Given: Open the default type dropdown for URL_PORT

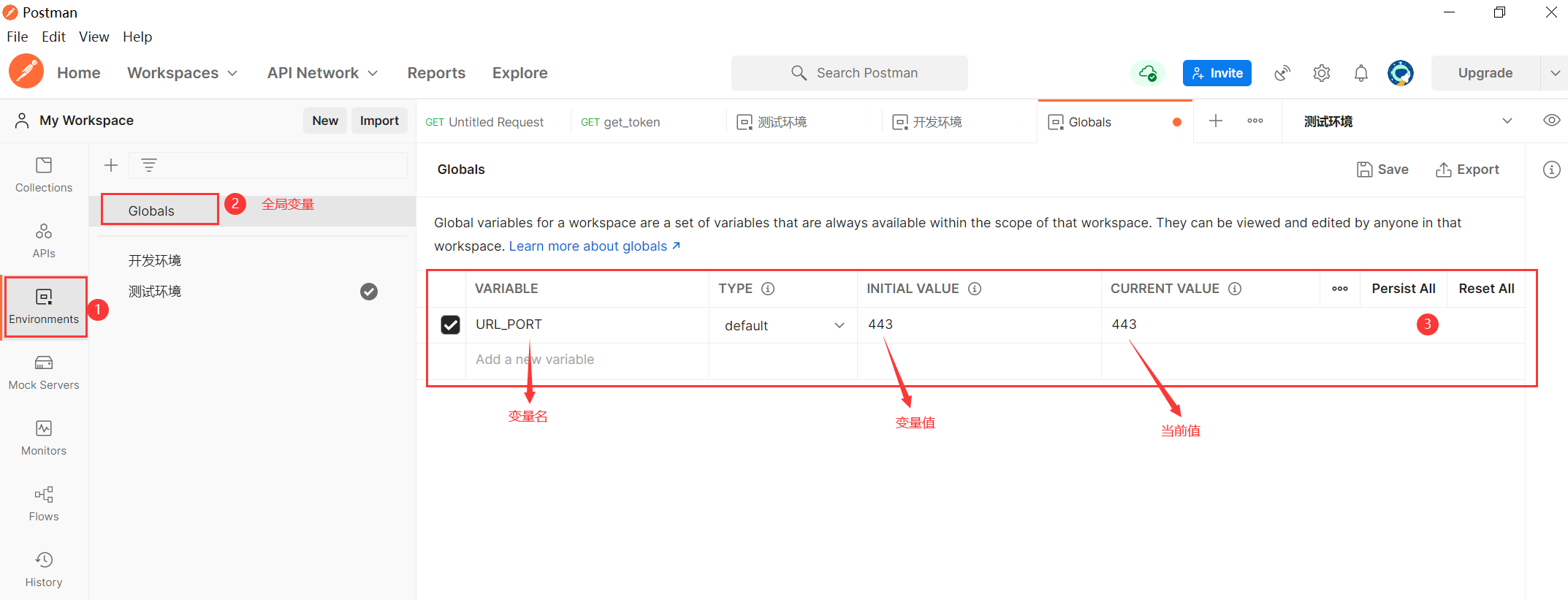Looking at the screenshot, I should click(x=783, y=325).
